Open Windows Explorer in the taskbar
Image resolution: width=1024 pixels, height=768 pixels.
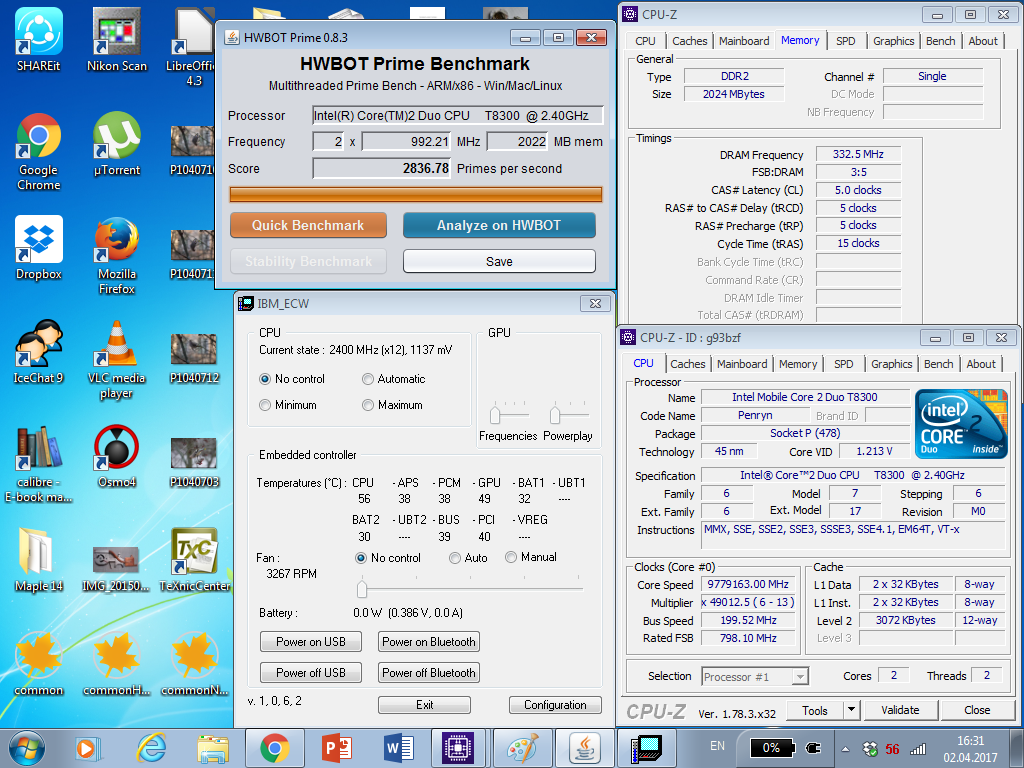(x=213, y=748)
